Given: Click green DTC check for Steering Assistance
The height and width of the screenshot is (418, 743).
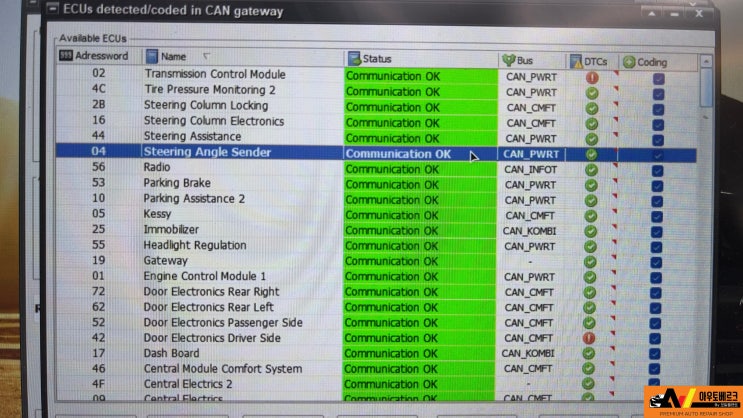Looking at the screenshot, I should (591, 139).
